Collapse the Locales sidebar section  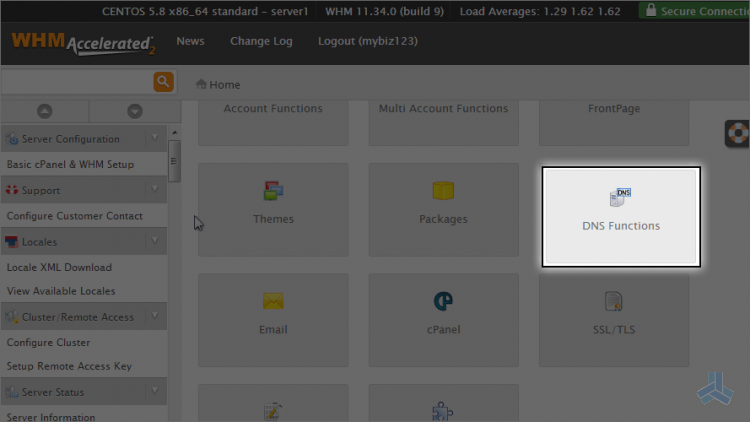(155, 241)
